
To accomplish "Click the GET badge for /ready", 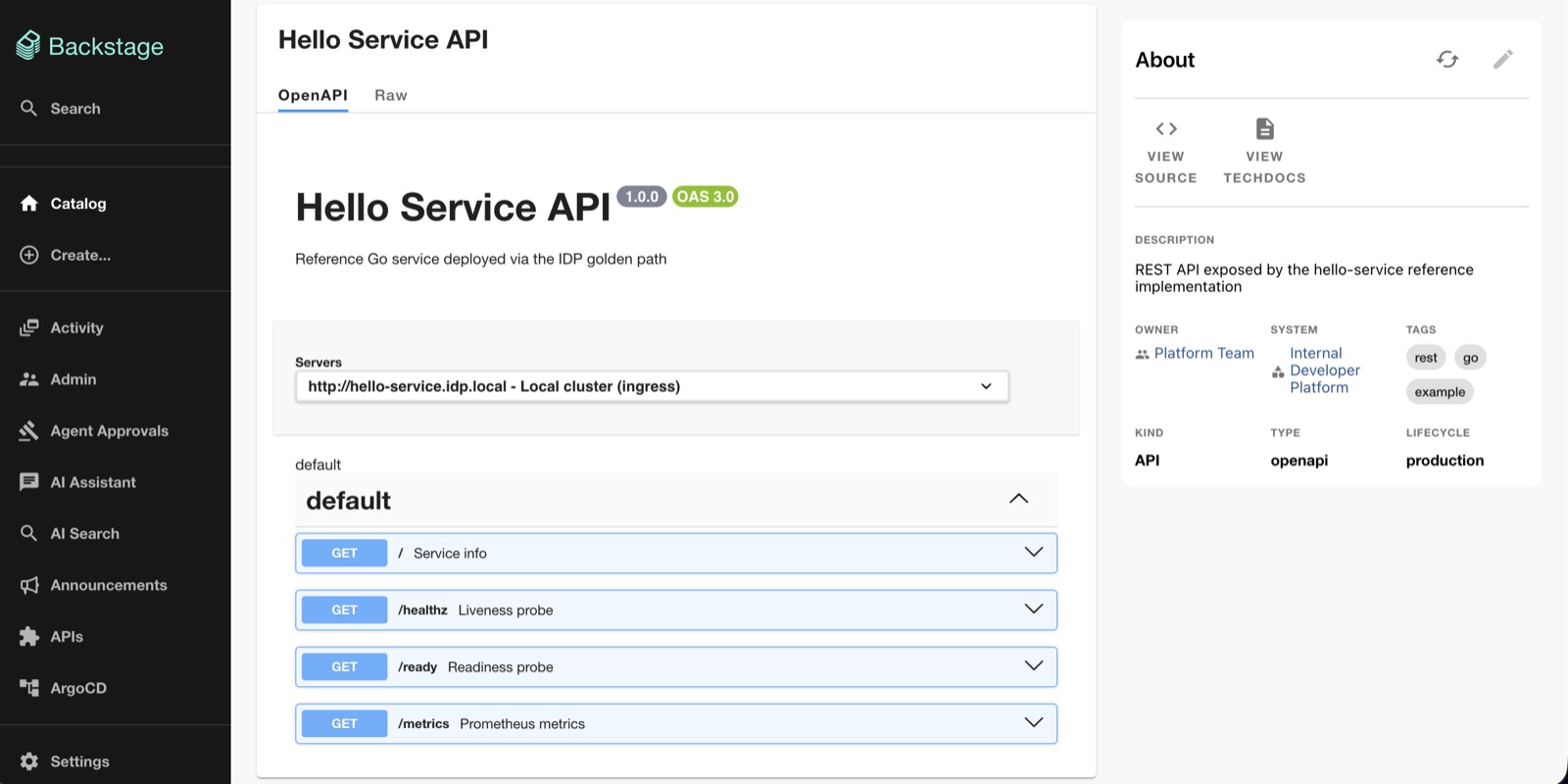I will pyautogui.click(x=344, y=666).
